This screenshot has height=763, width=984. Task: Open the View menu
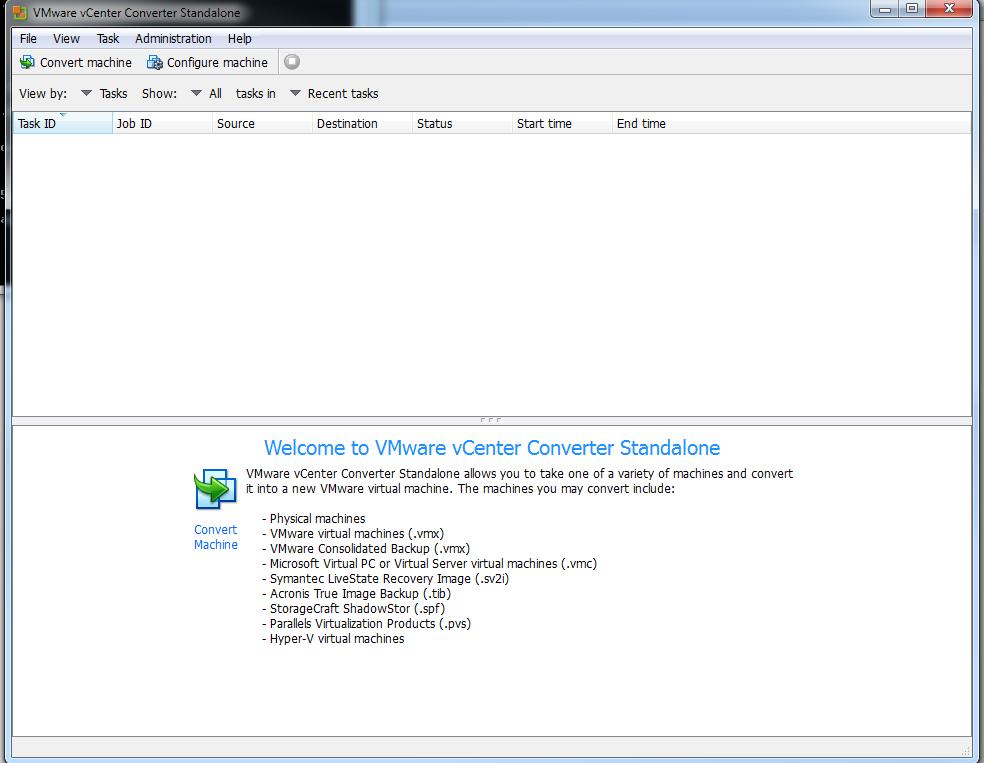[x=67, y=38]
